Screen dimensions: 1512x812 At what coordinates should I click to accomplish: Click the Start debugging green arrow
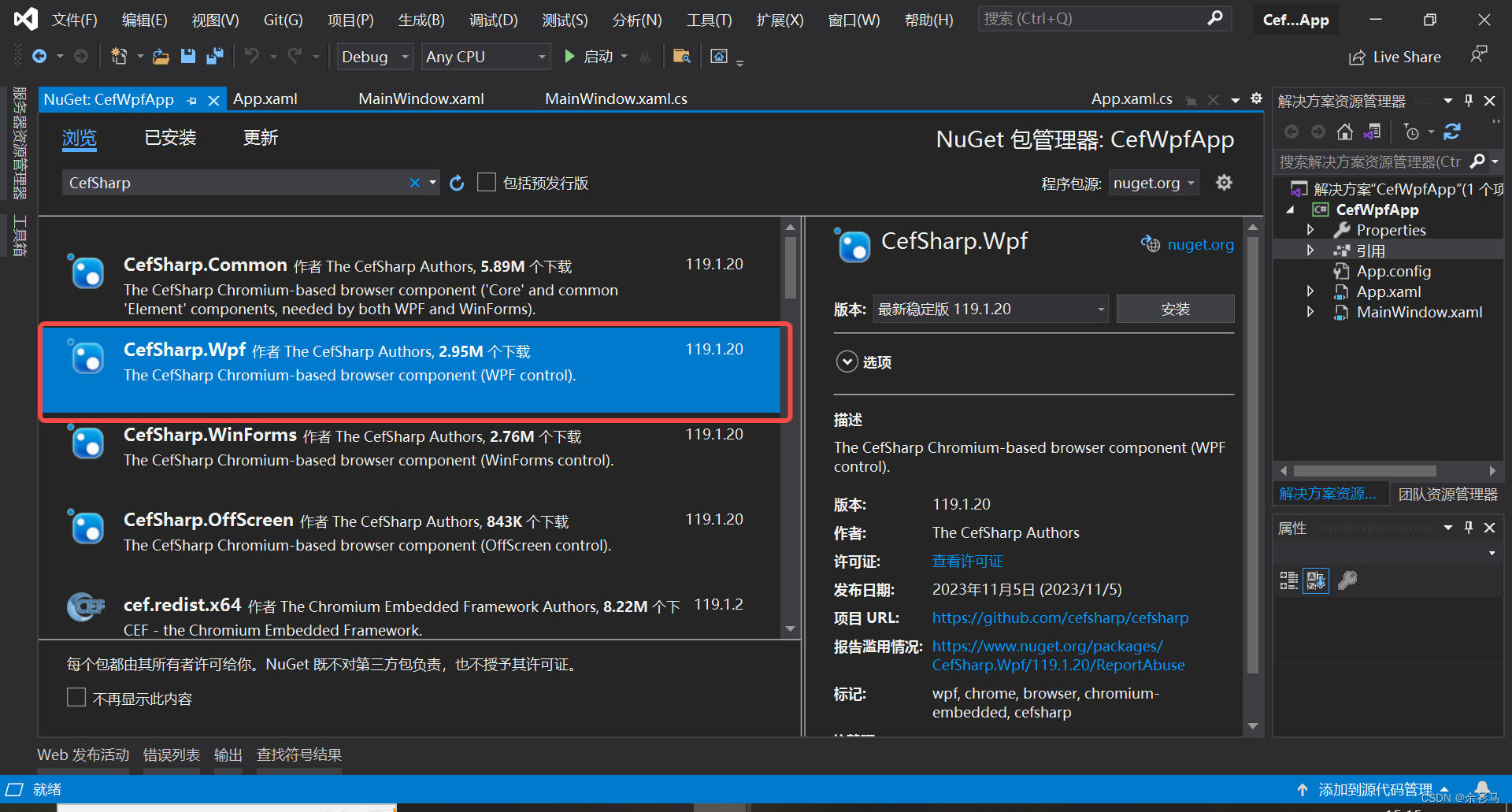pos(569,56)
